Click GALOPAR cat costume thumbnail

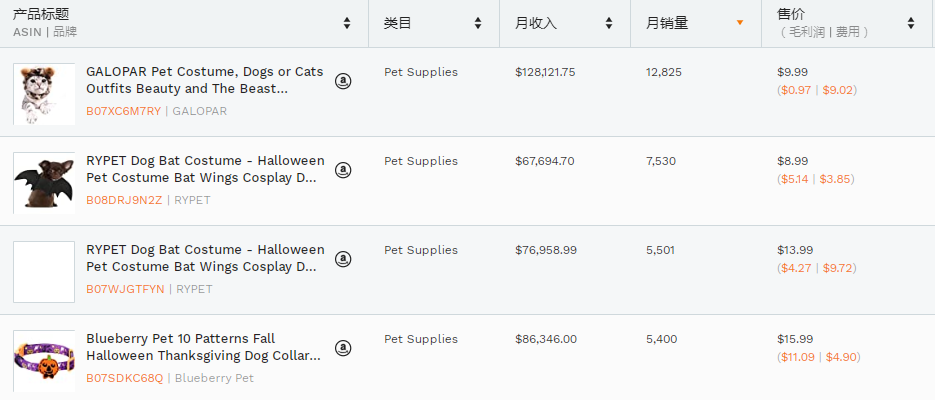click(44, 94)
